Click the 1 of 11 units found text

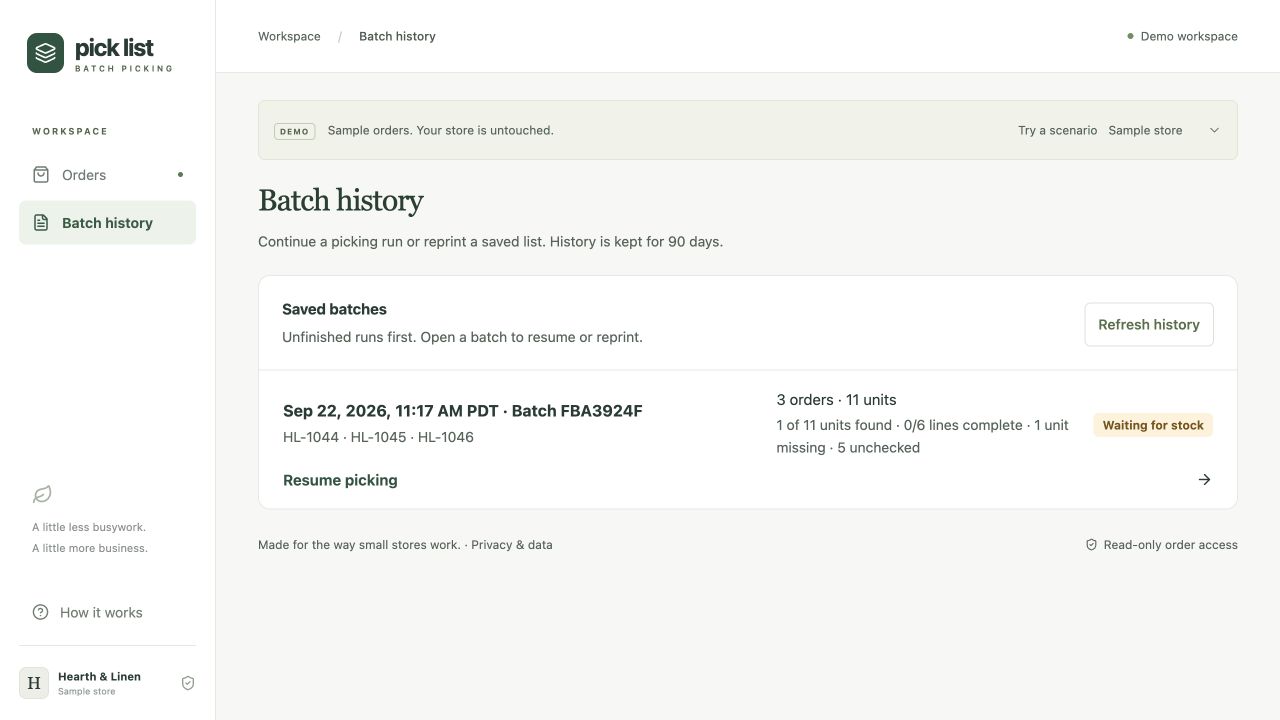(834, 425)
